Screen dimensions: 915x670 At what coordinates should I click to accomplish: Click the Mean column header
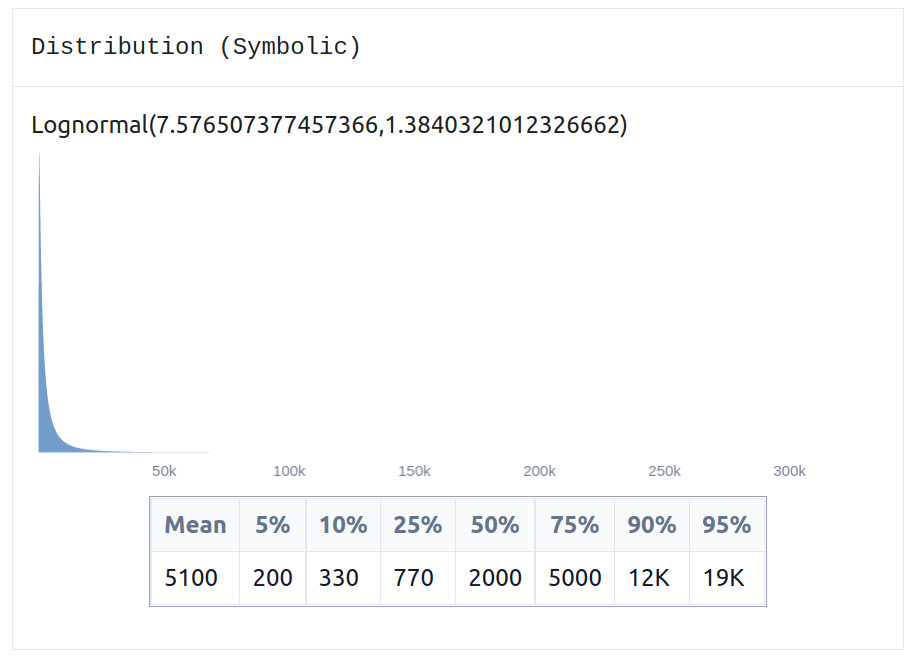coord(195,525)
